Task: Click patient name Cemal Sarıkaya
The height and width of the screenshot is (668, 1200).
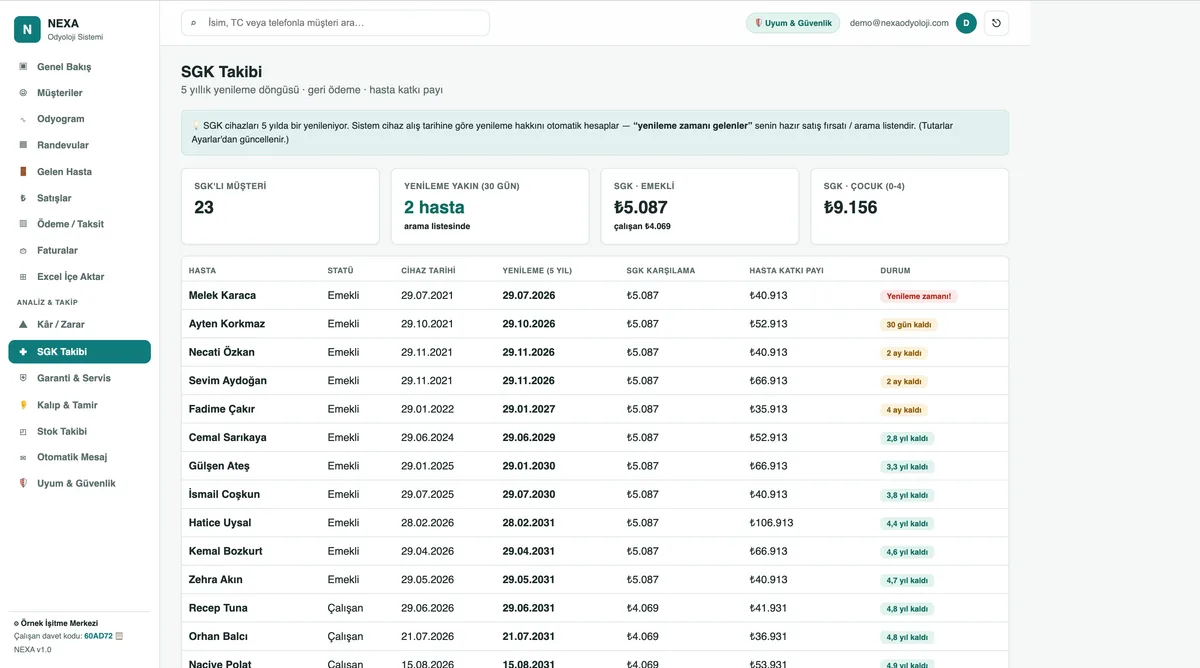Action: pyautogui.click(x=228, y=438)
